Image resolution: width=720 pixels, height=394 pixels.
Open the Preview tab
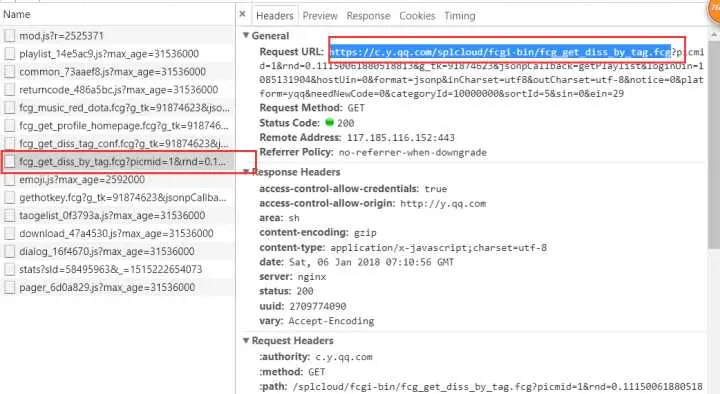(x=320, y=16)
